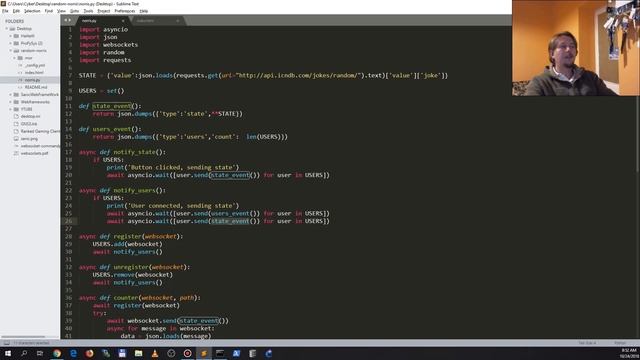Change the Tab Size setting in status bar
This screenshot has width=640, height=360.
587,343
